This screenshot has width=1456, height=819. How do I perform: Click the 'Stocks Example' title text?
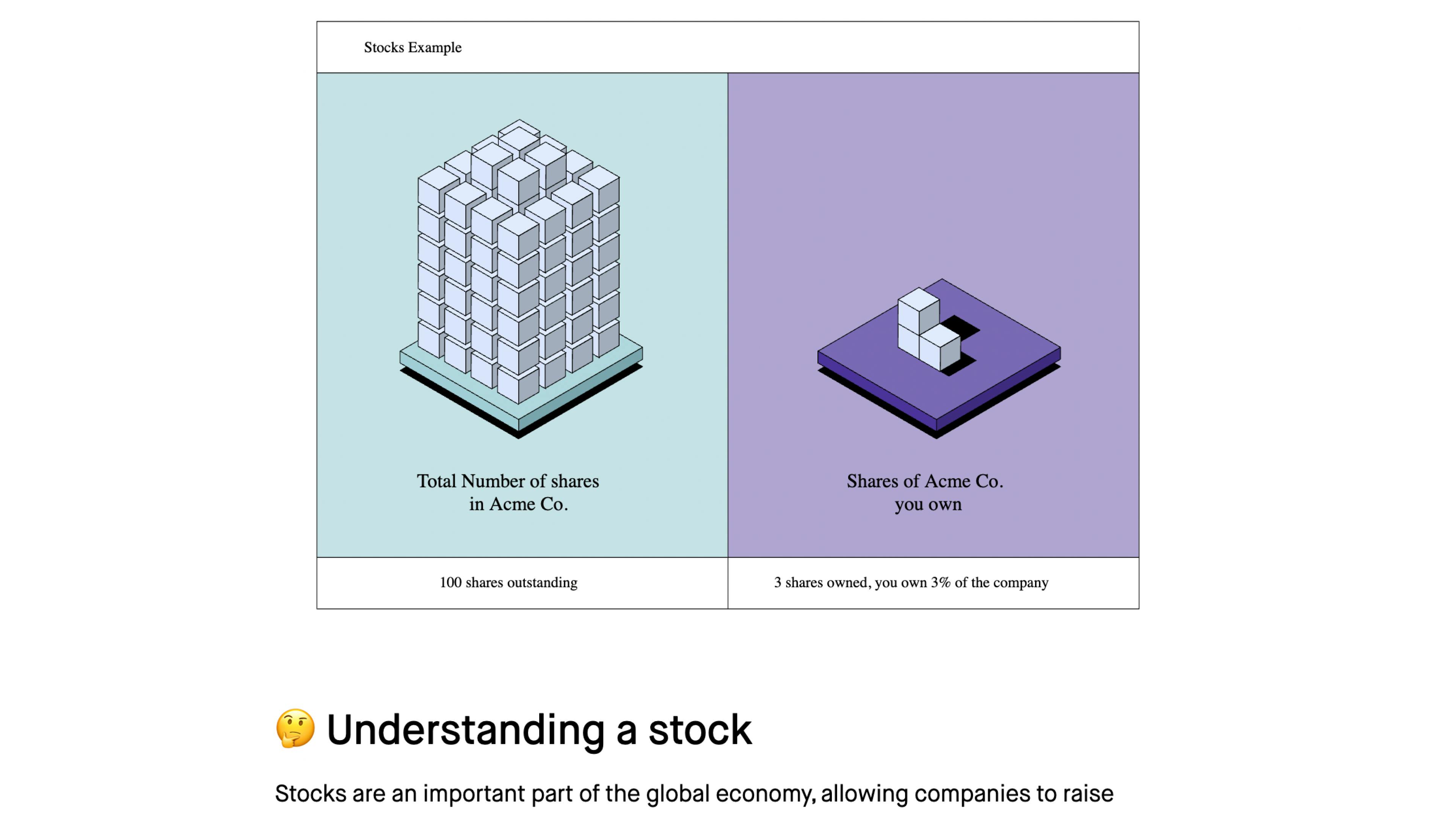click(x=413, y=47)
